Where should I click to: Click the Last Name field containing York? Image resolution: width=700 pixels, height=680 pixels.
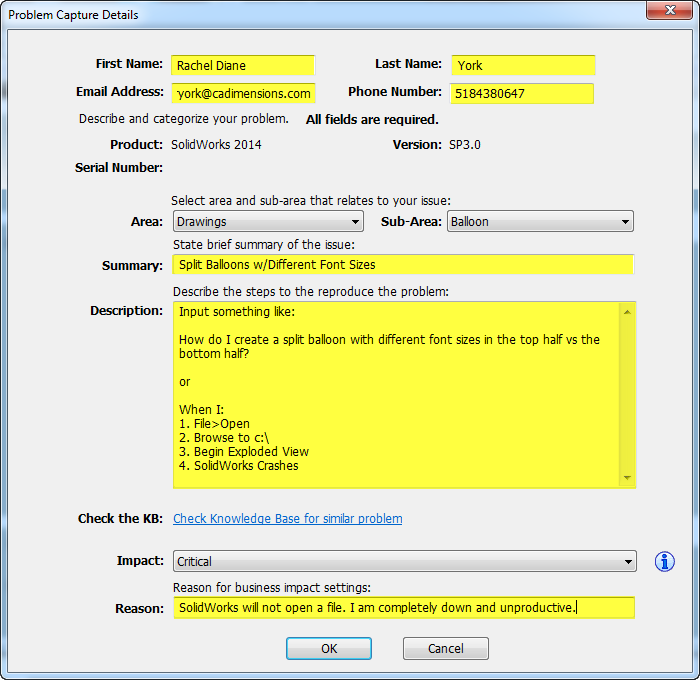(x=523, y=66)
